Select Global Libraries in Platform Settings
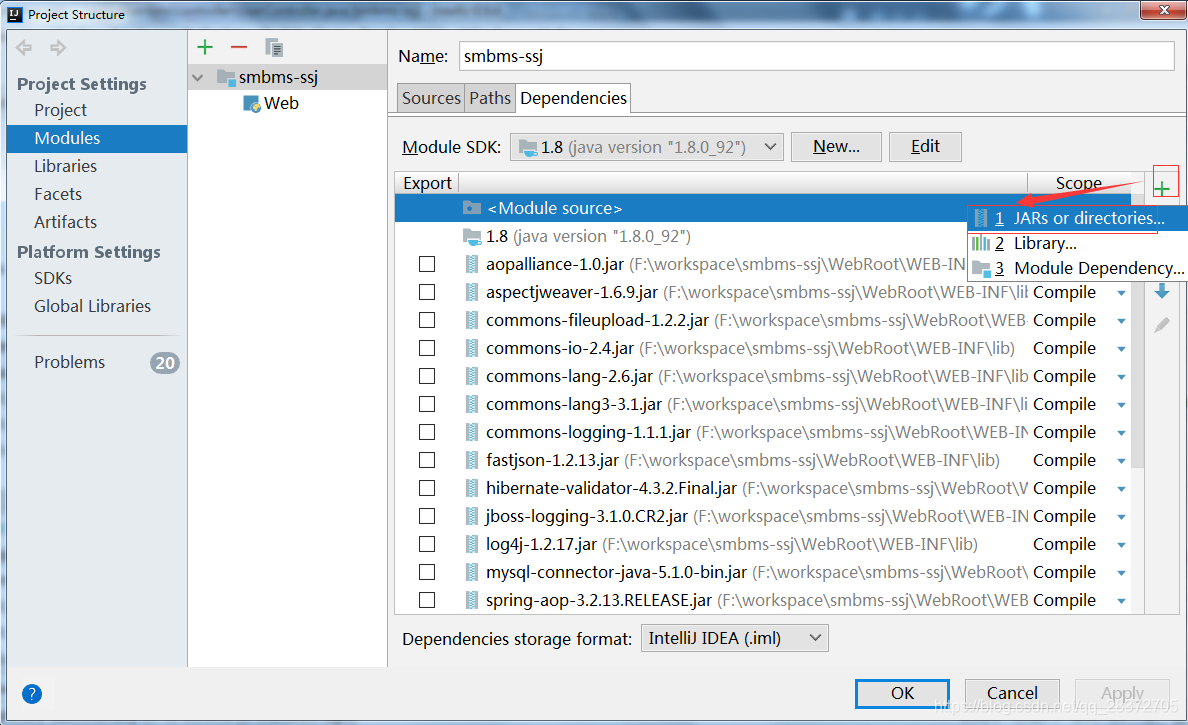 click(x=97, y=306)
